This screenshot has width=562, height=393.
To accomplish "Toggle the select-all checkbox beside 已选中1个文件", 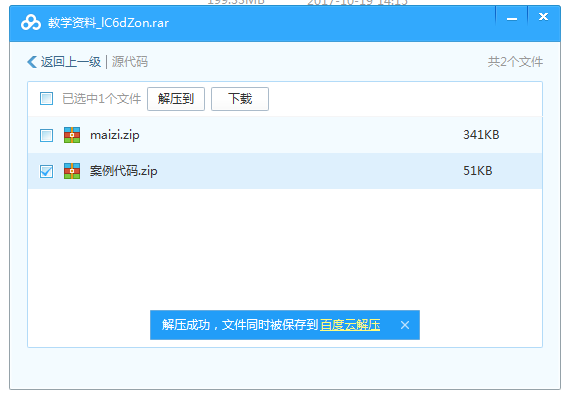I will click(x=46, y=99).
